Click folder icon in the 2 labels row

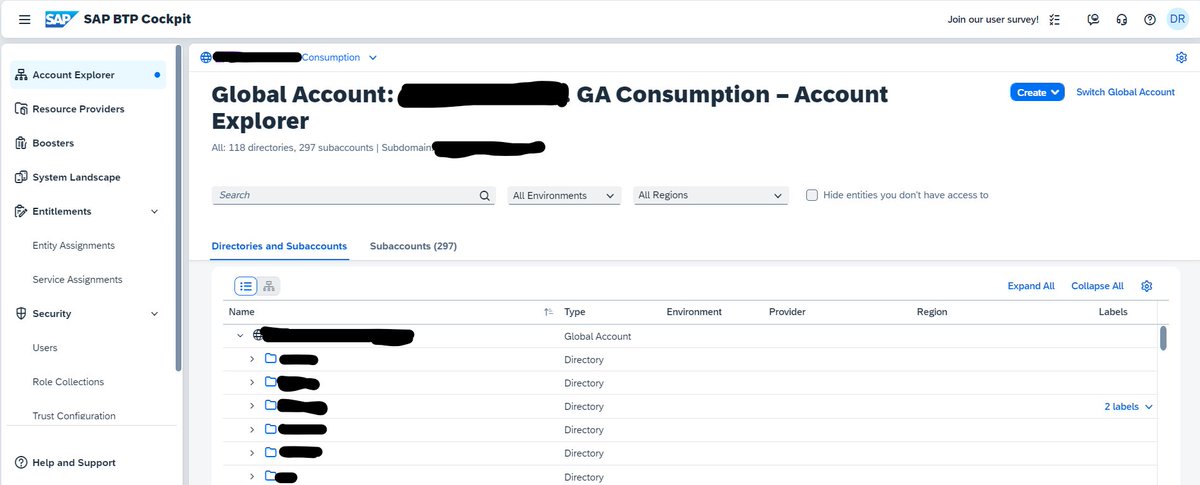pos(271,405)
